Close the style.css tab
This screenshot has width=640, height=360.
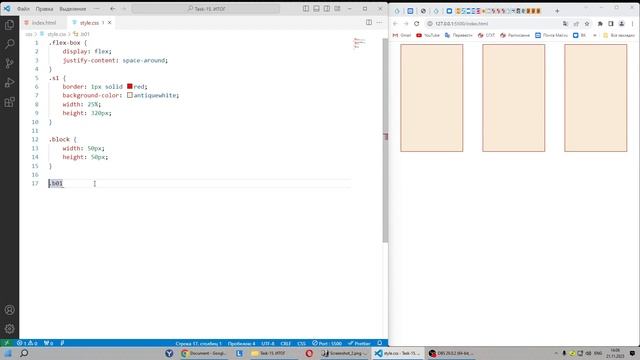109,23
